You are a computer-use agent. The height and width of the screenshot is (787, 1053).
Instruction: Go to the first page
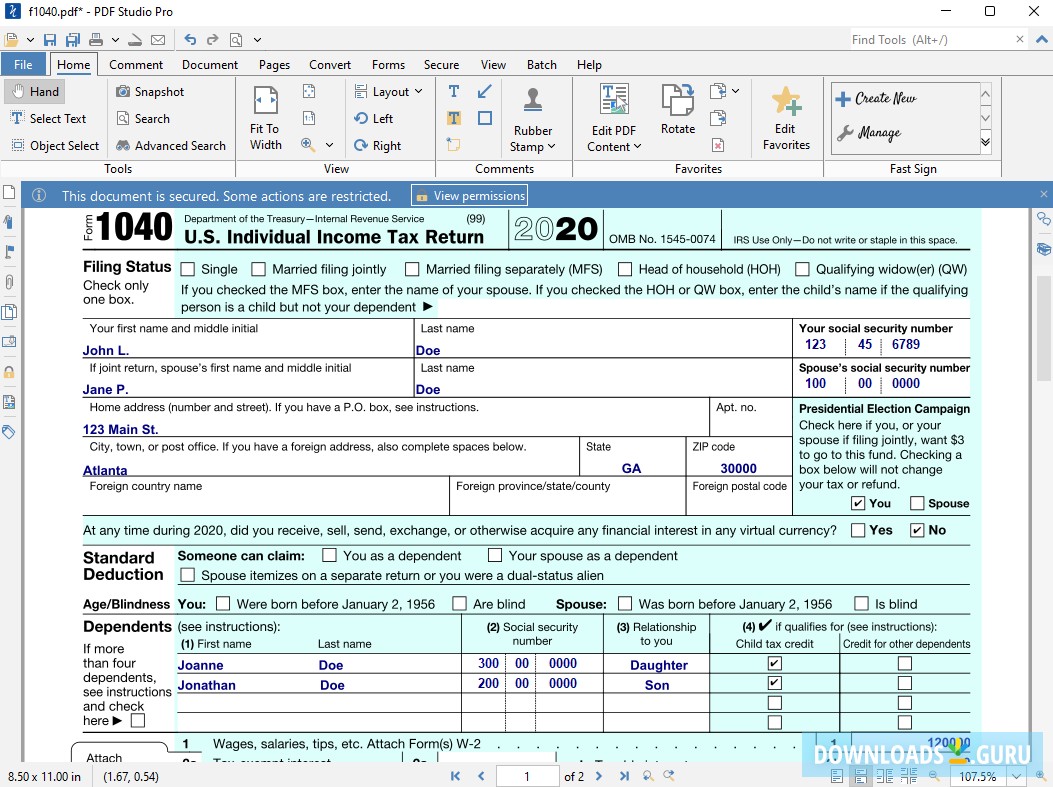455,776
